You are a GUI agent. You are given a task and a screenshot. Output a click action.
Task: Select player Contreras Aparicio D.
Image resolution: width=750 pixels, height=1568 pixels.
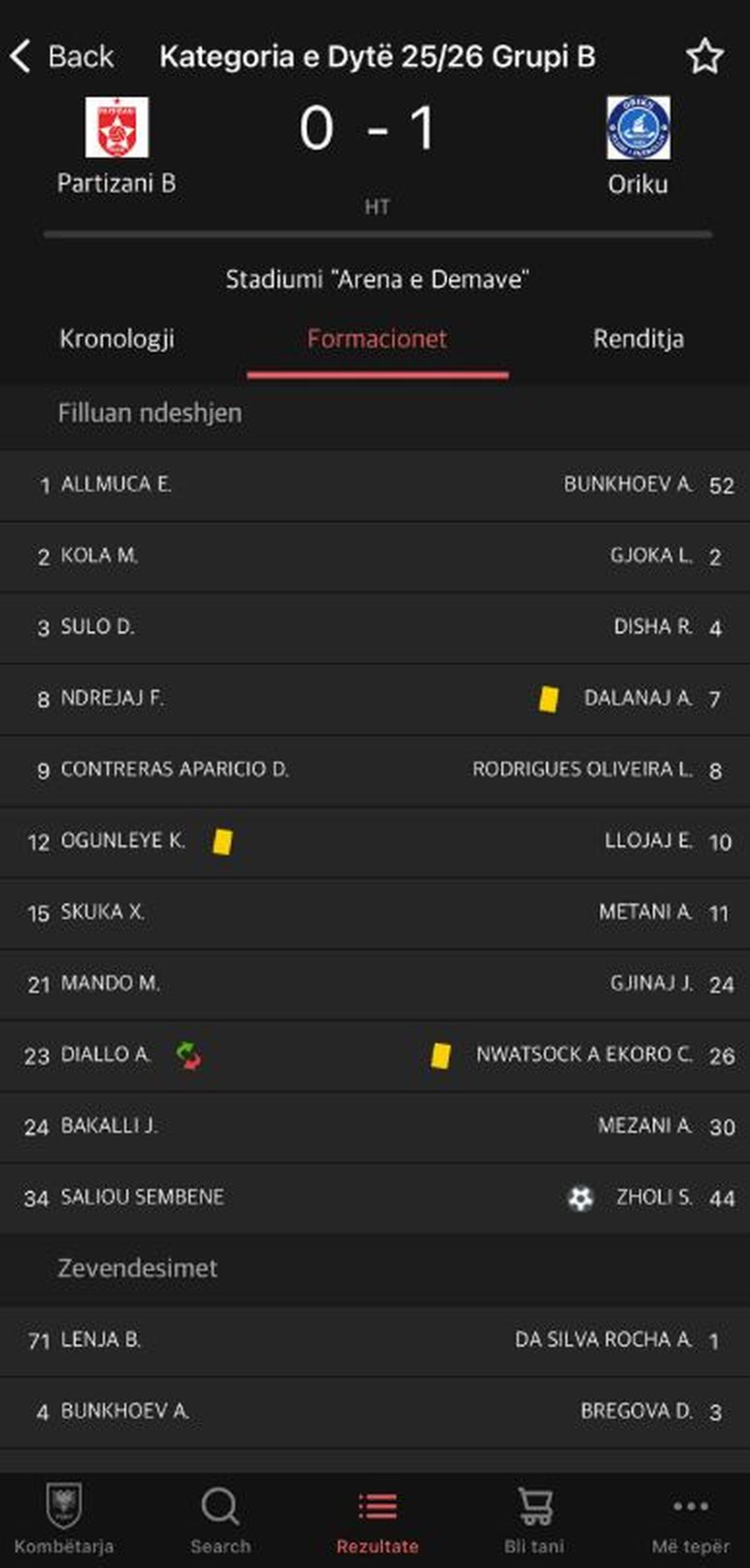[174, 769]
